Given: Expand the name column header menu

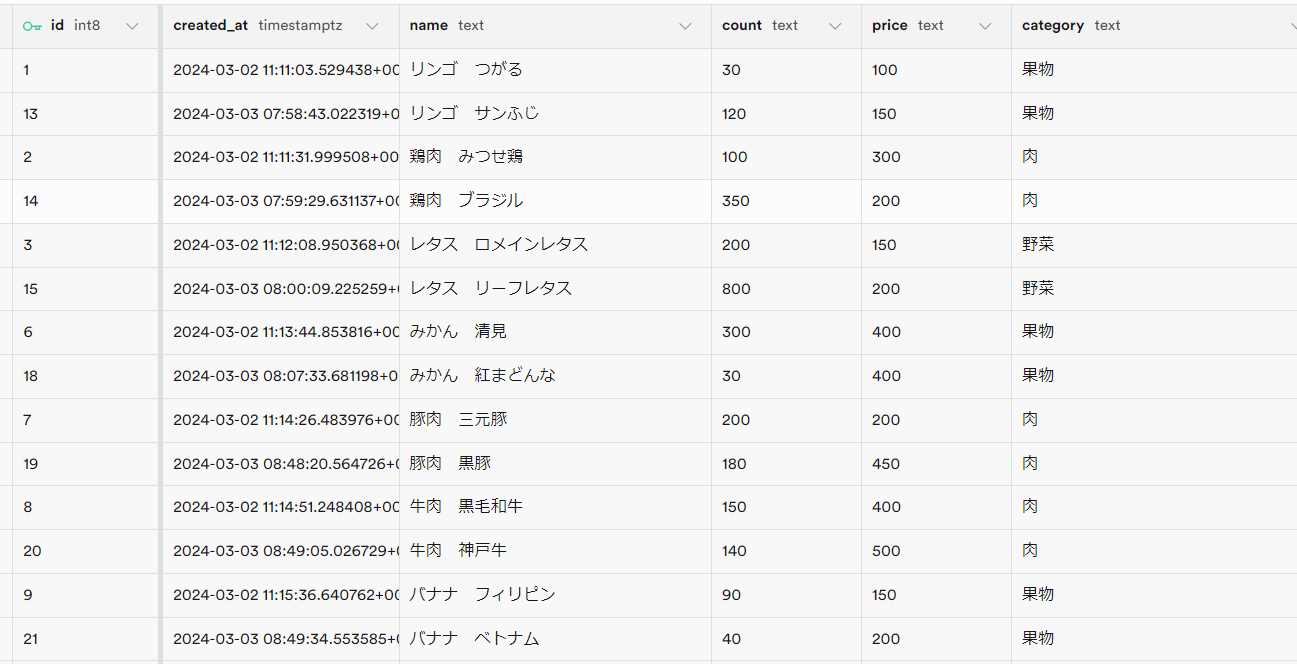Looking at the screenshot, I should [685, 26].
